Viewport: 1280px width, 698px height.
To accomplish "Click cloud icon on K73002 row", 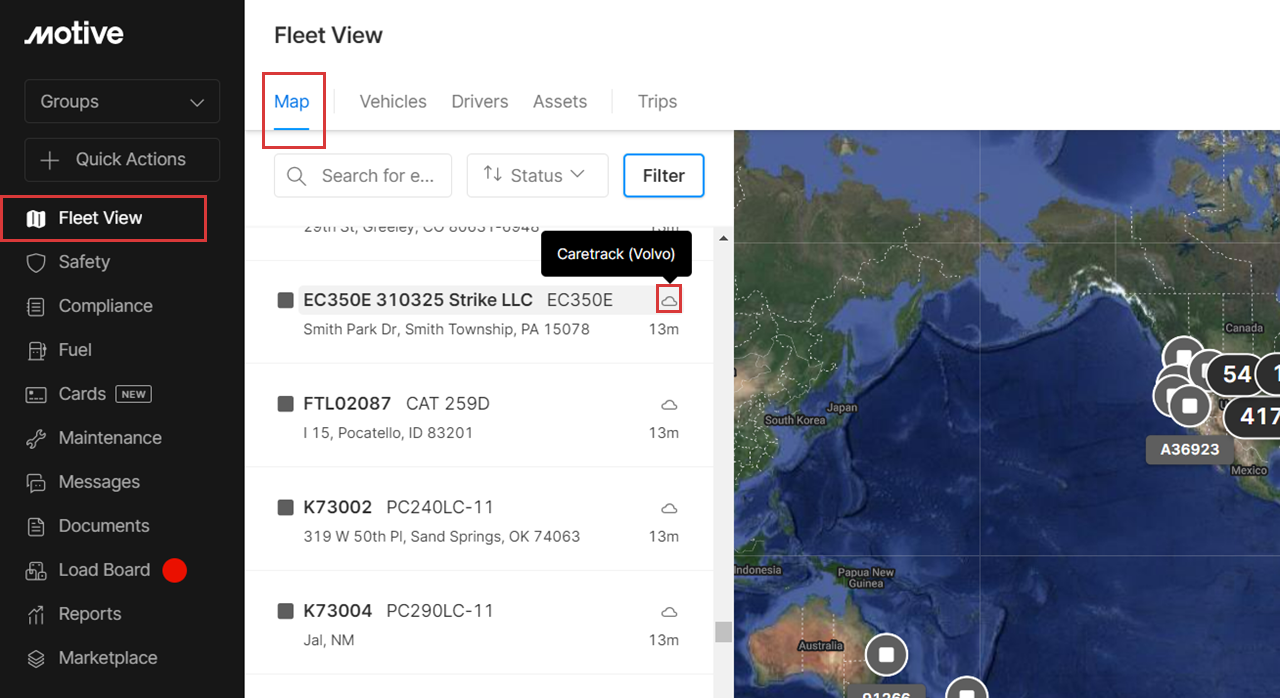I will [669, 508].
